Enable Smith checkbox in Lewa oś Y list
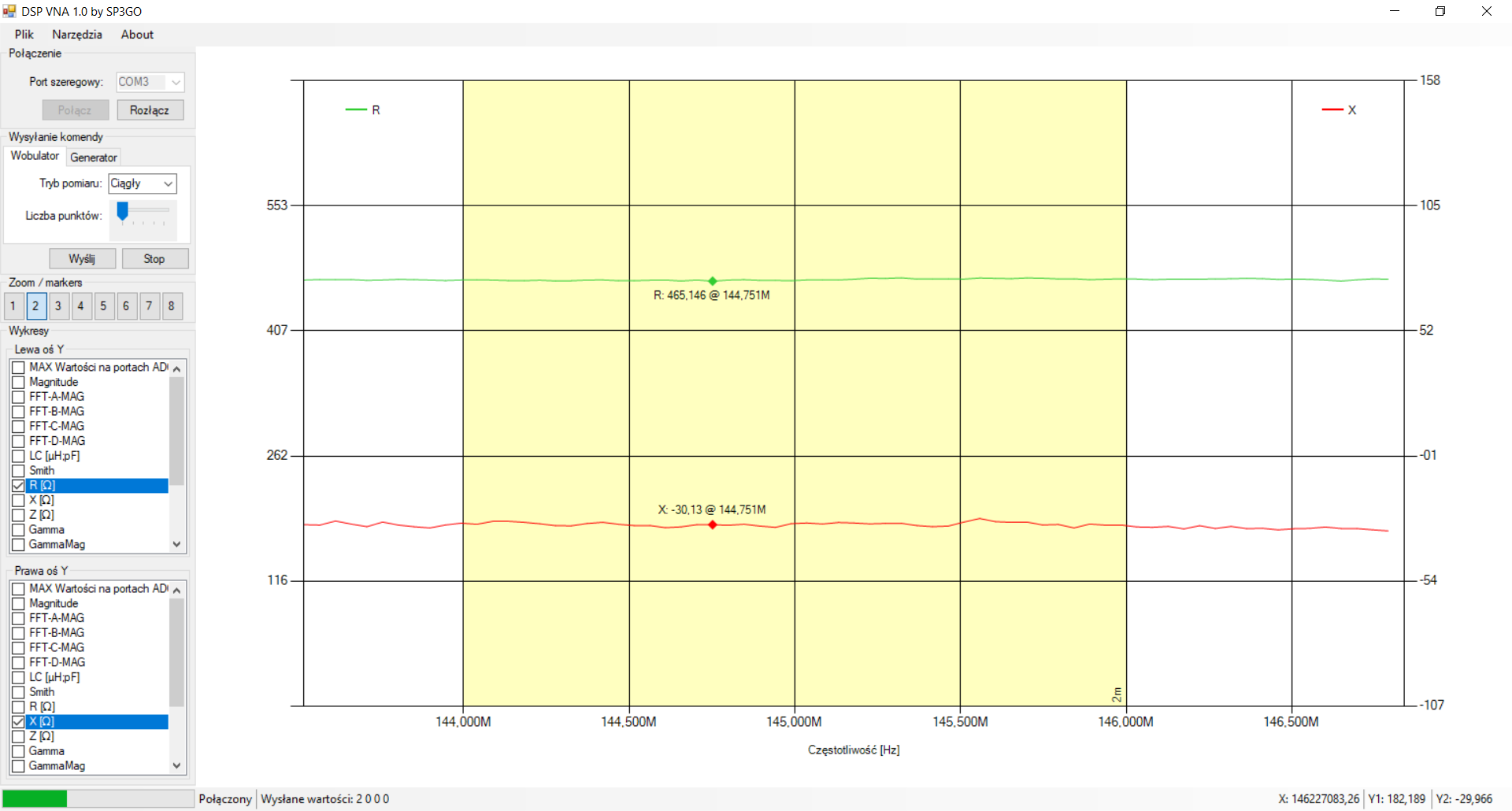This screenshot has width=1512, height=811. [19, 471]
